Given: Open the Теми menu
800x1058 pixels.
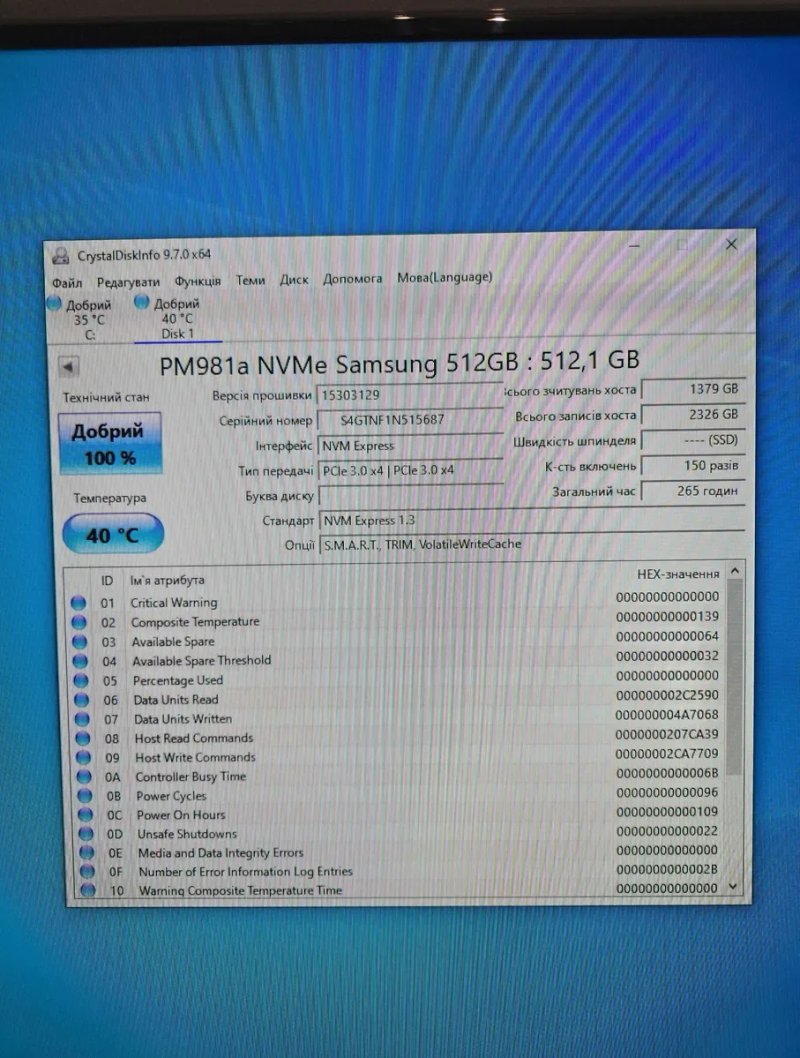Looking at the screenshot, I should point(250,280).
